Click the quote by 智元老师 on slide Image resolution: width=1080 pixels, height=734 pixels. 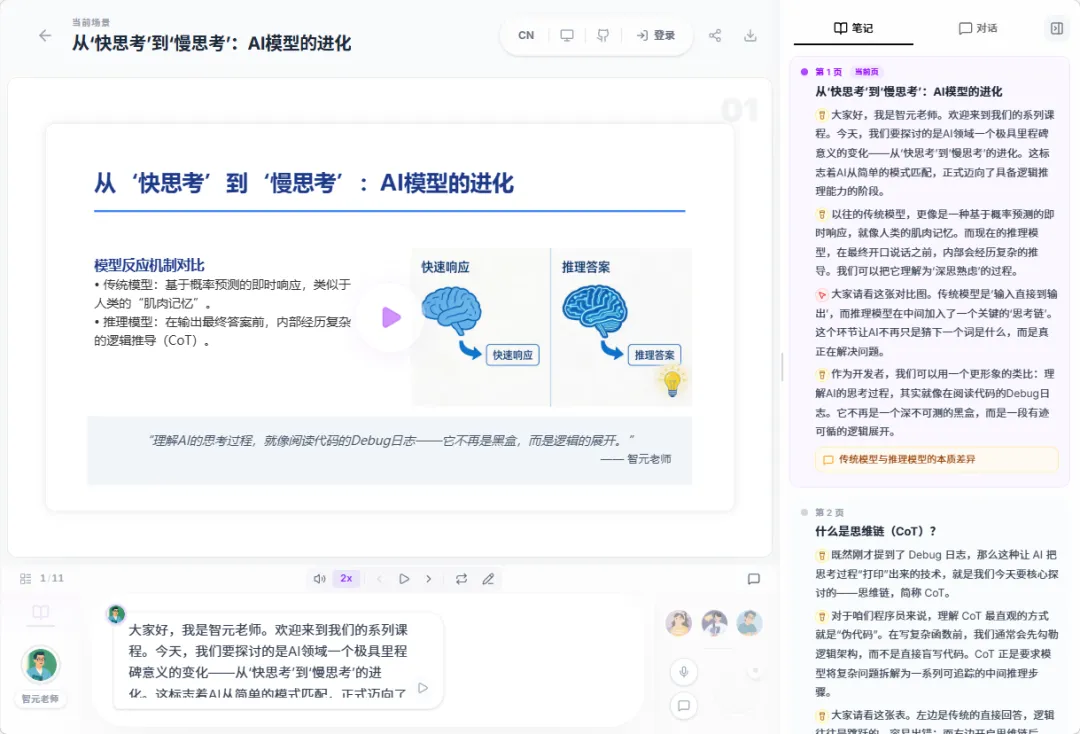(x=390, y=449)
